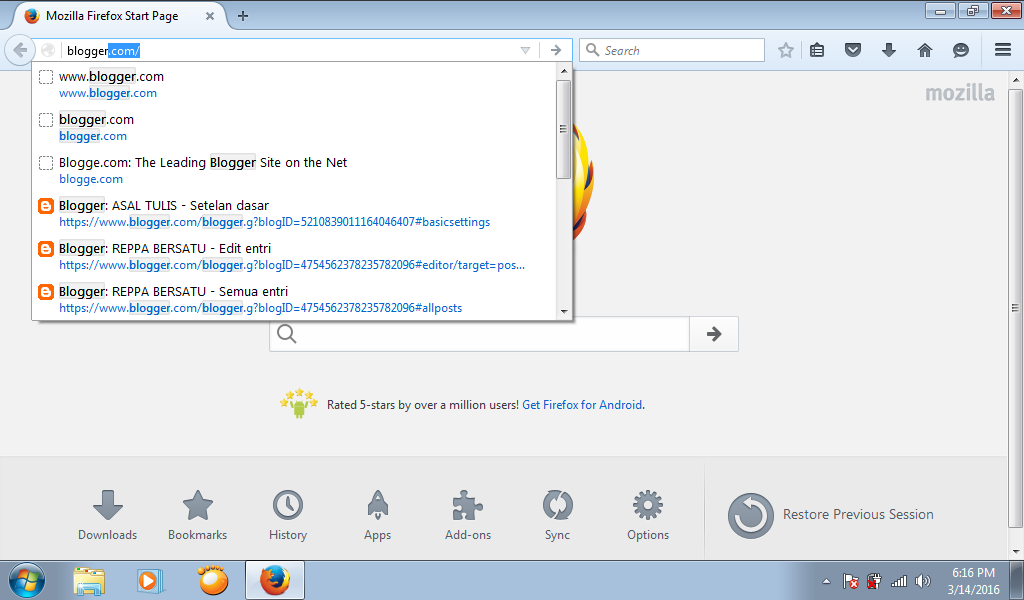
Task: Choose the www.blogger.com suggestion
Action: pos(294,84)
